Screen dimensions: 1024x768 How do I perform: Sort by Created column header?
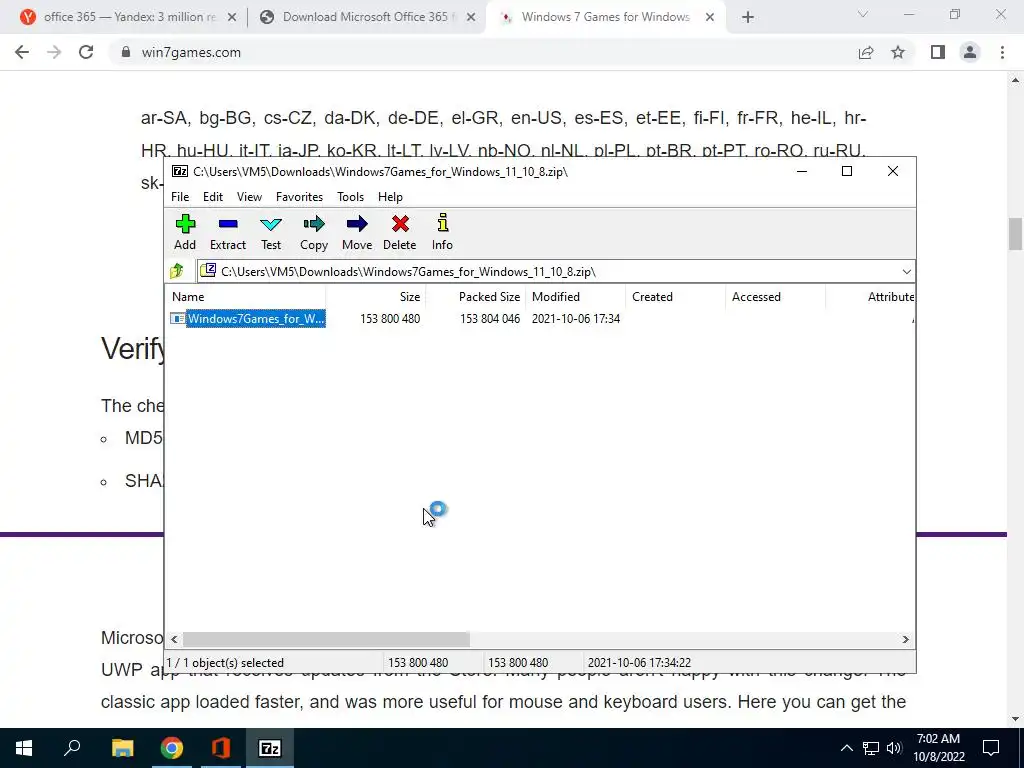[x=675, y=296]
